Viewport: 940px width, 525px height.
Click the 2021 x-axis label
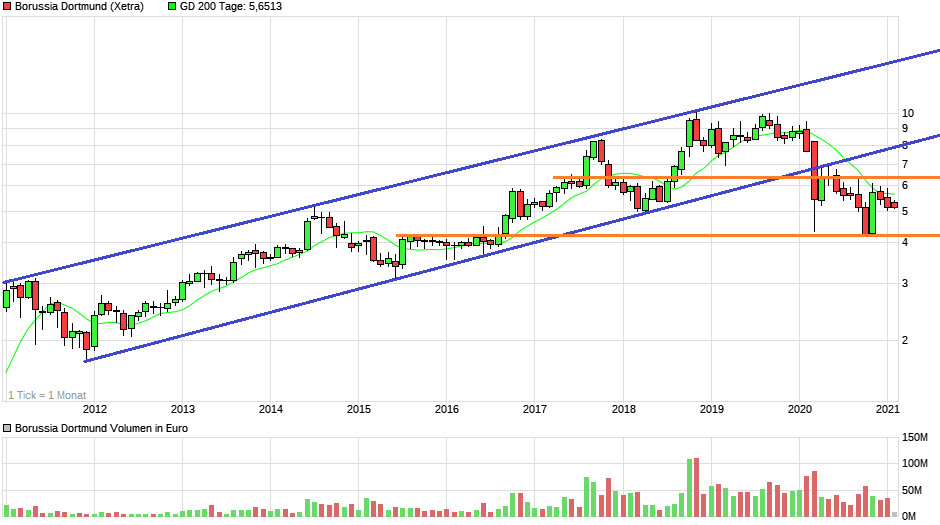pyautogui.click(x=887, y=409)
